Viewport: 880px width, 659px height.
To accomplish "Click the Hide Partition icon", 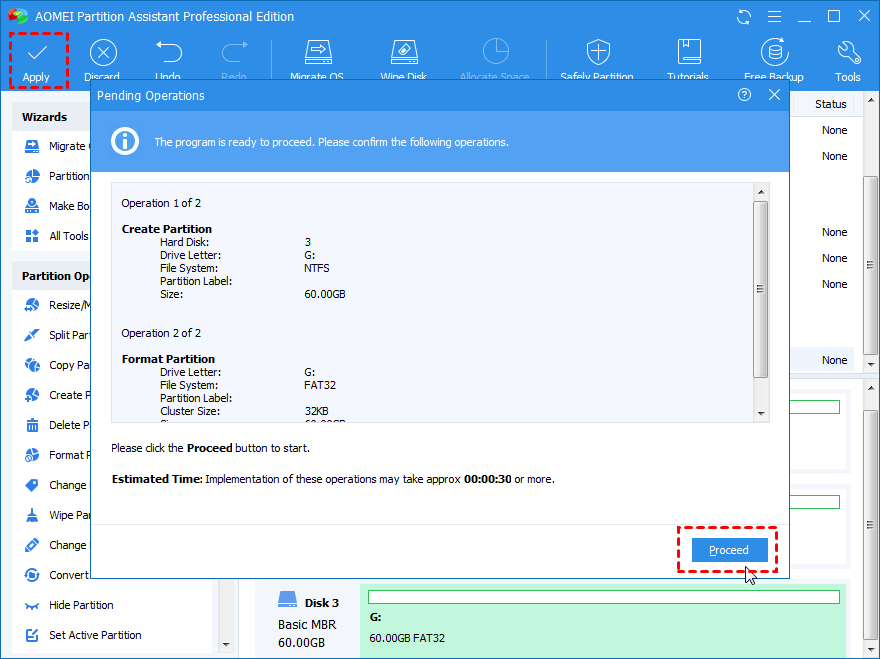I will [x=32, y=605].
